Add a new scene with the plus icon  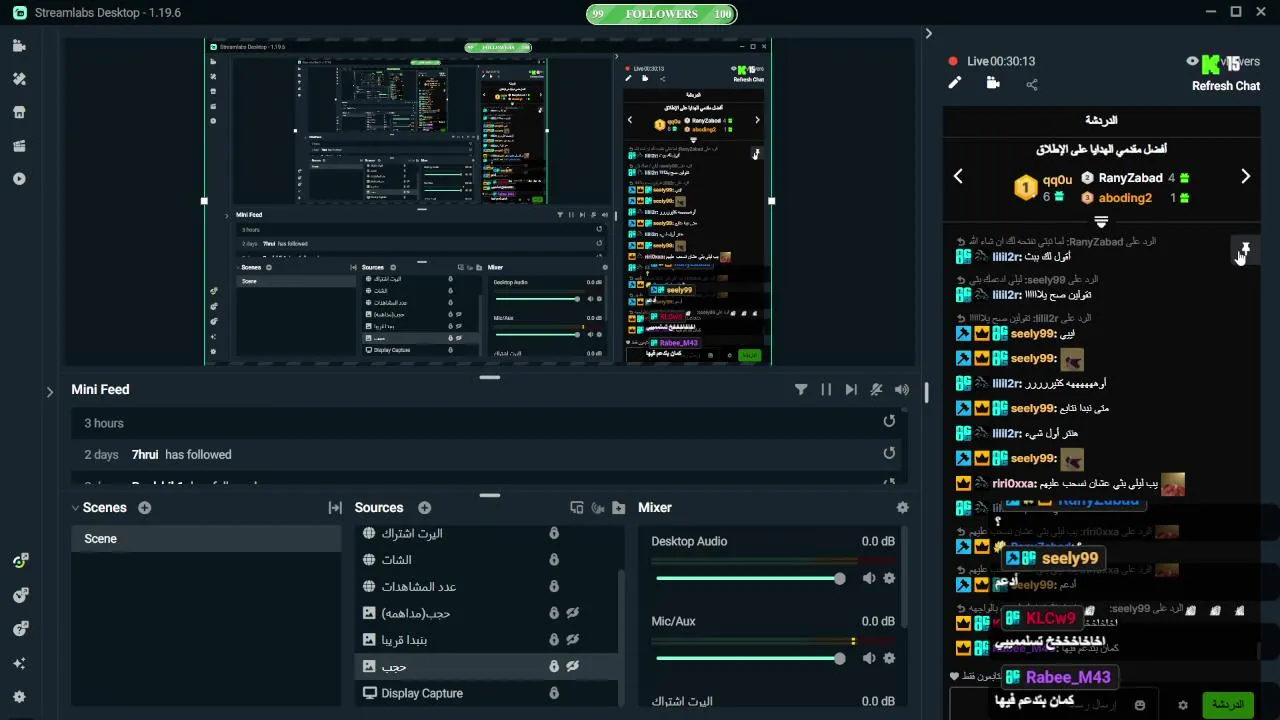145,508
